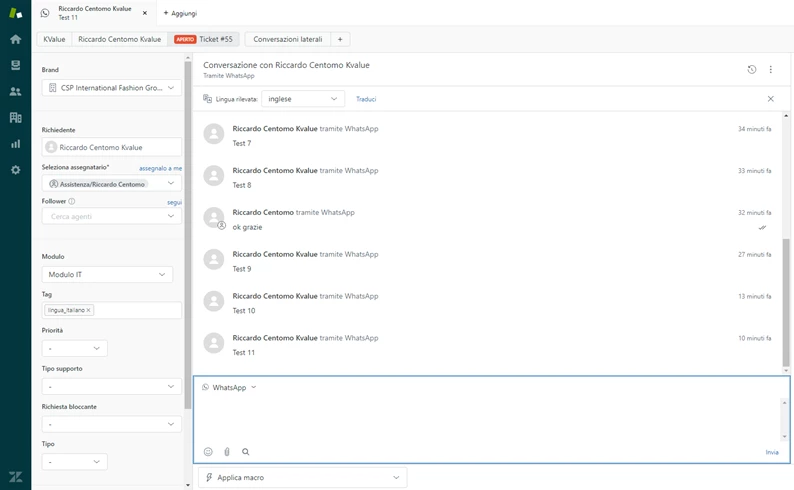This screenshot has width=794, height=490.
Task: Open the KValue organization tab
Action: click(54, 39)
